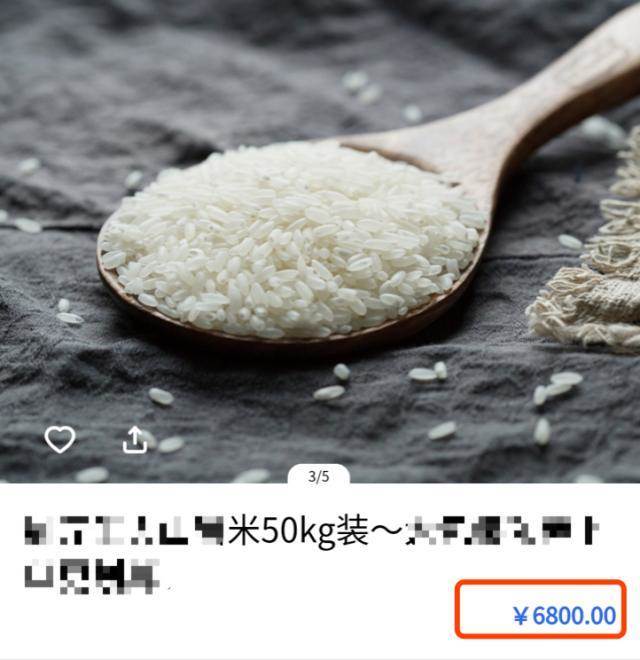The image size is (640, 660).
Task: Click the rice pile on the spoon
Action: coord(293,238)
